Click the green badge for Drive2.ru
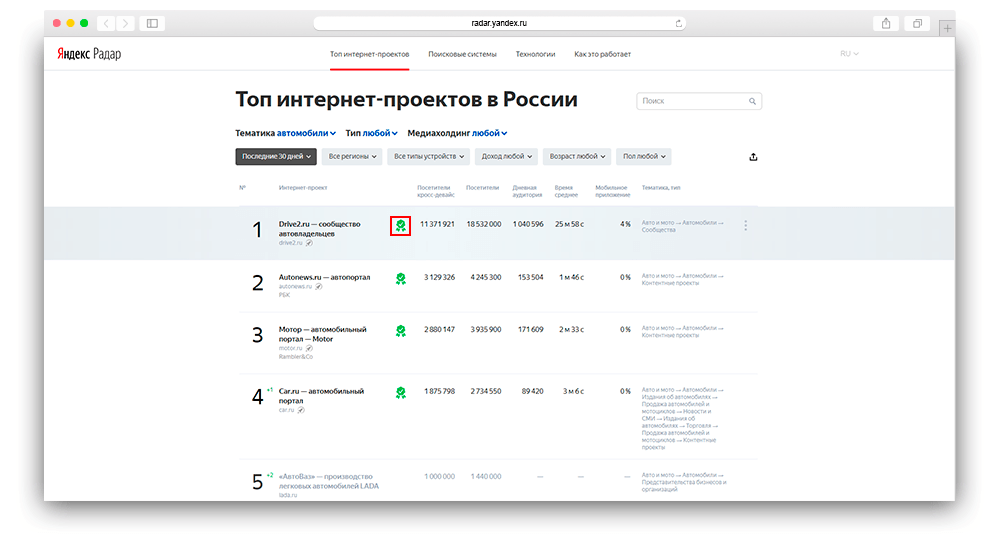The height and width of the screenshot is (550, 1000). 401,226
